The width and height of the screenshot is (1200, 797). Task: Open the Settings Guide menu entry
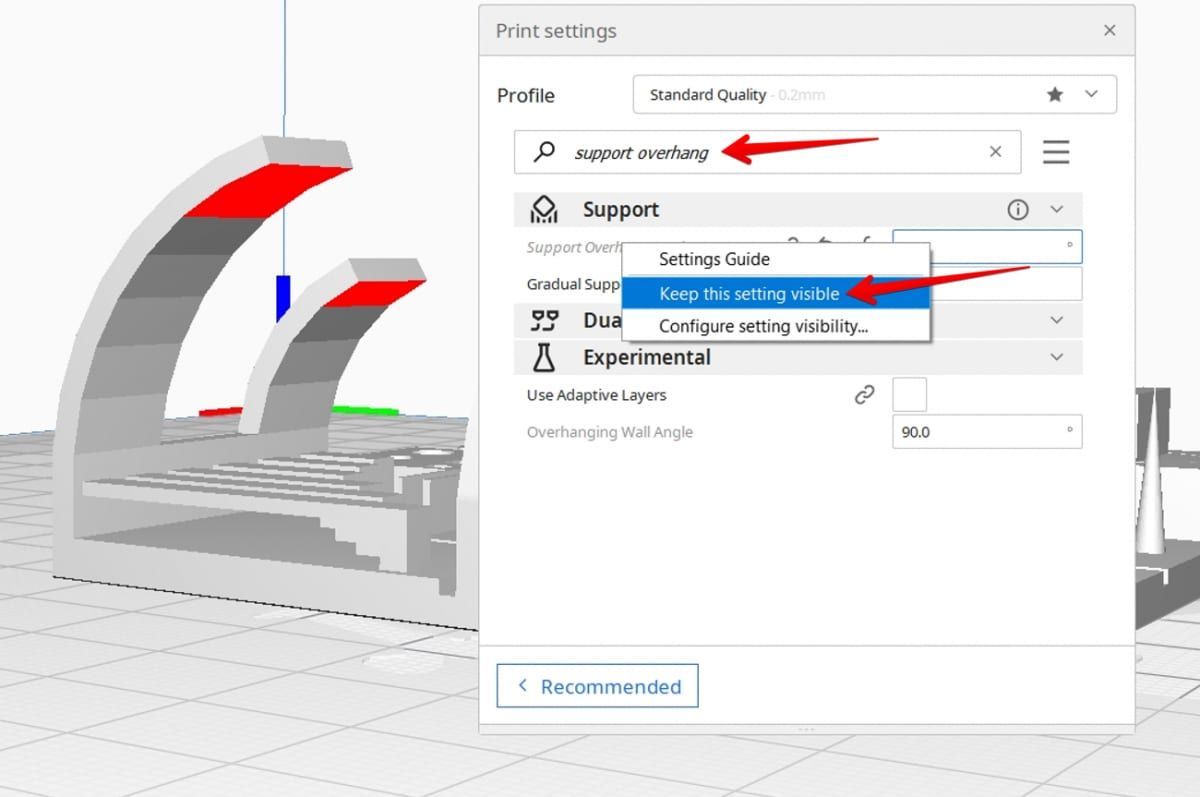(x=714, y=259)
